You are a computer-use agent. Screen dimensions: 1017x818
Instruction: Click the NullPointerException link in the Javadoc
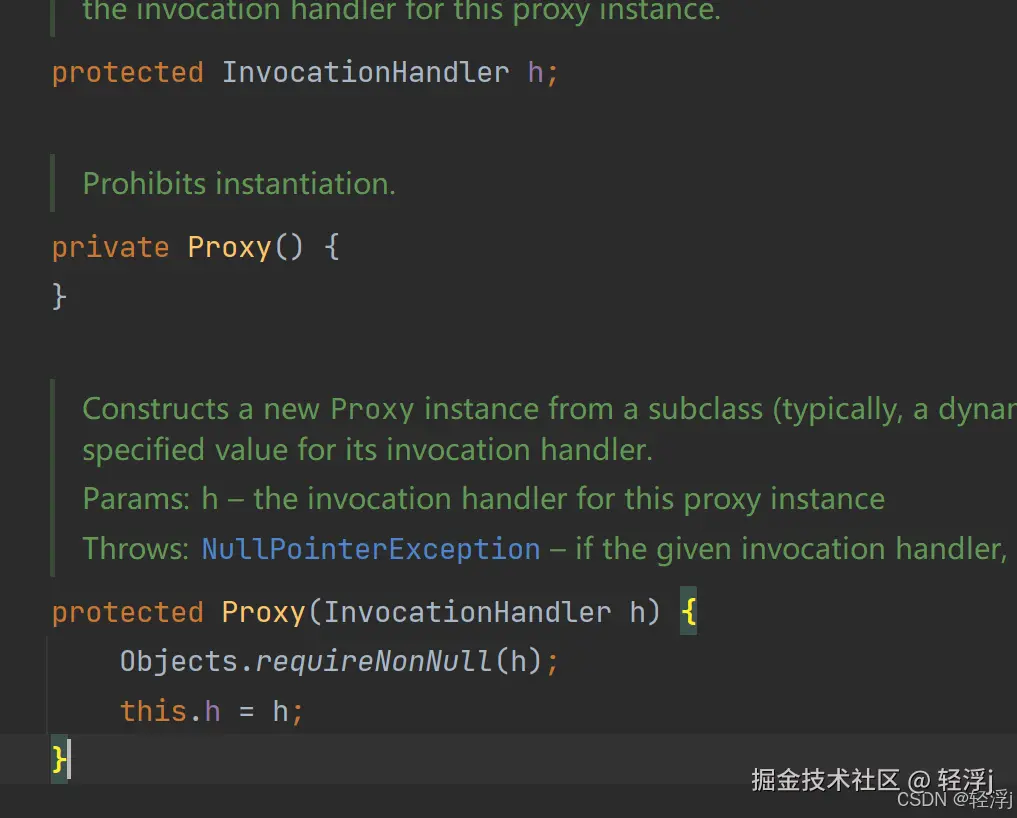click(371, 549)
